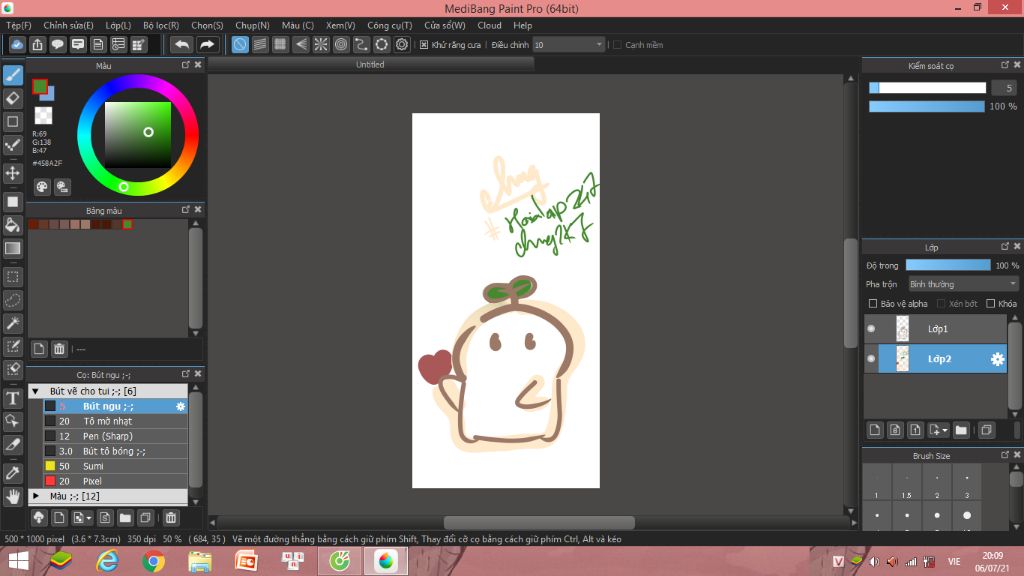
Task: Select the Lớp1 layer
Action: point(936,329)
